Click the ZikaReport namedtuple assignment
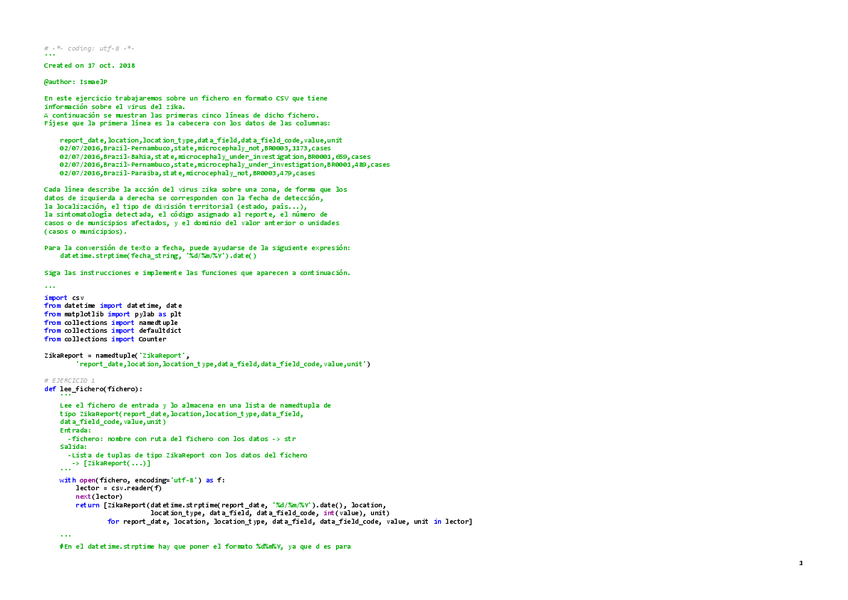 207,360
